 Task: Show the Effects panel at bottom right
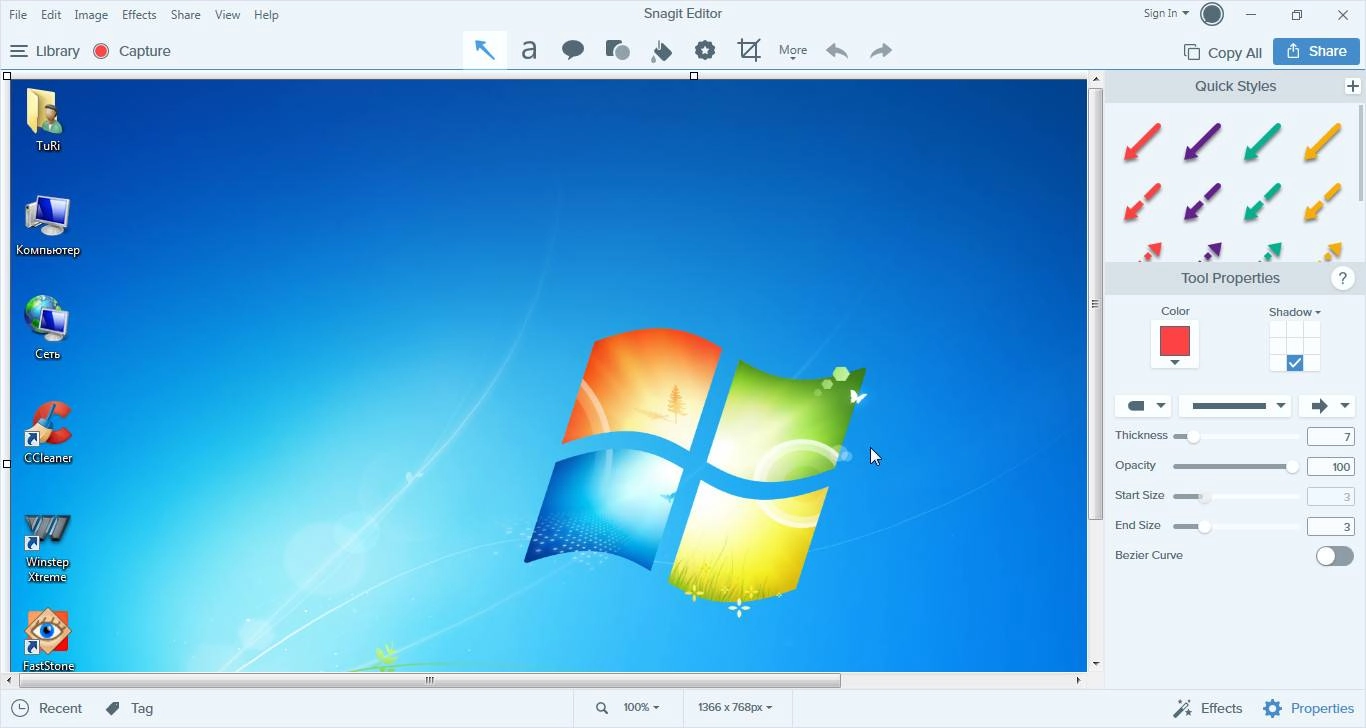[x=1208, y=708]
